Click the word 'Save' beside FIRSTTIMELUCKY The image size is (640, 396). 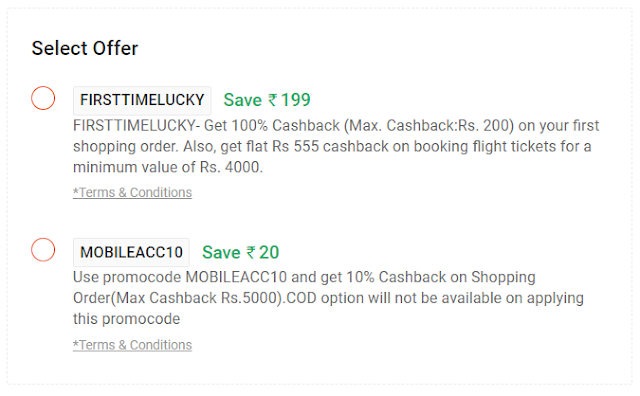tap(242, 100)
